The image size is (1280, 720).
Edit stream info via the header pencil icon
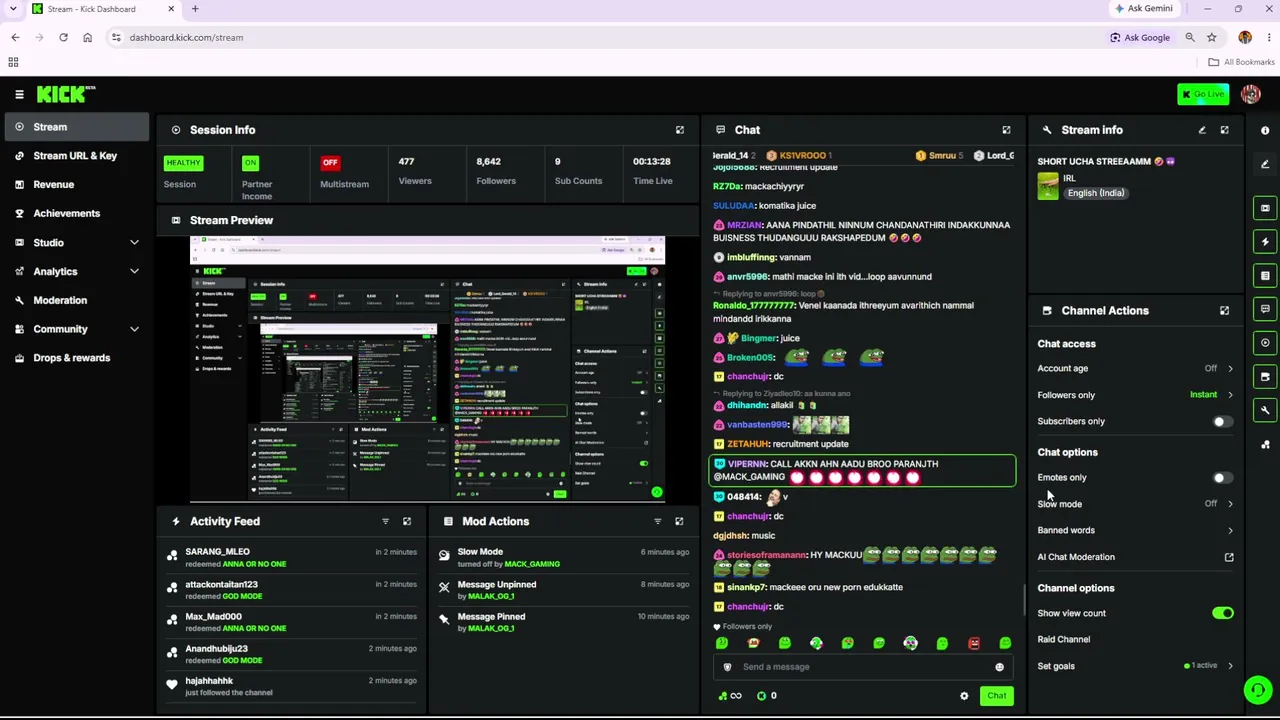(x=1202, y=130)
